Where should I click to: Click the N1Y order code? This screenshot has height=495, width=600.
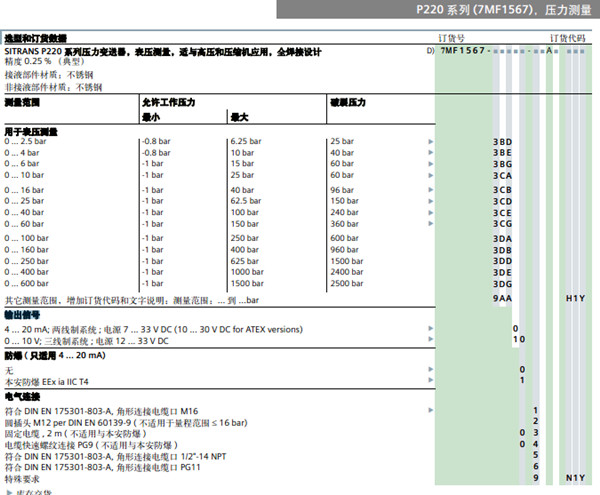[x=576, y=478]
